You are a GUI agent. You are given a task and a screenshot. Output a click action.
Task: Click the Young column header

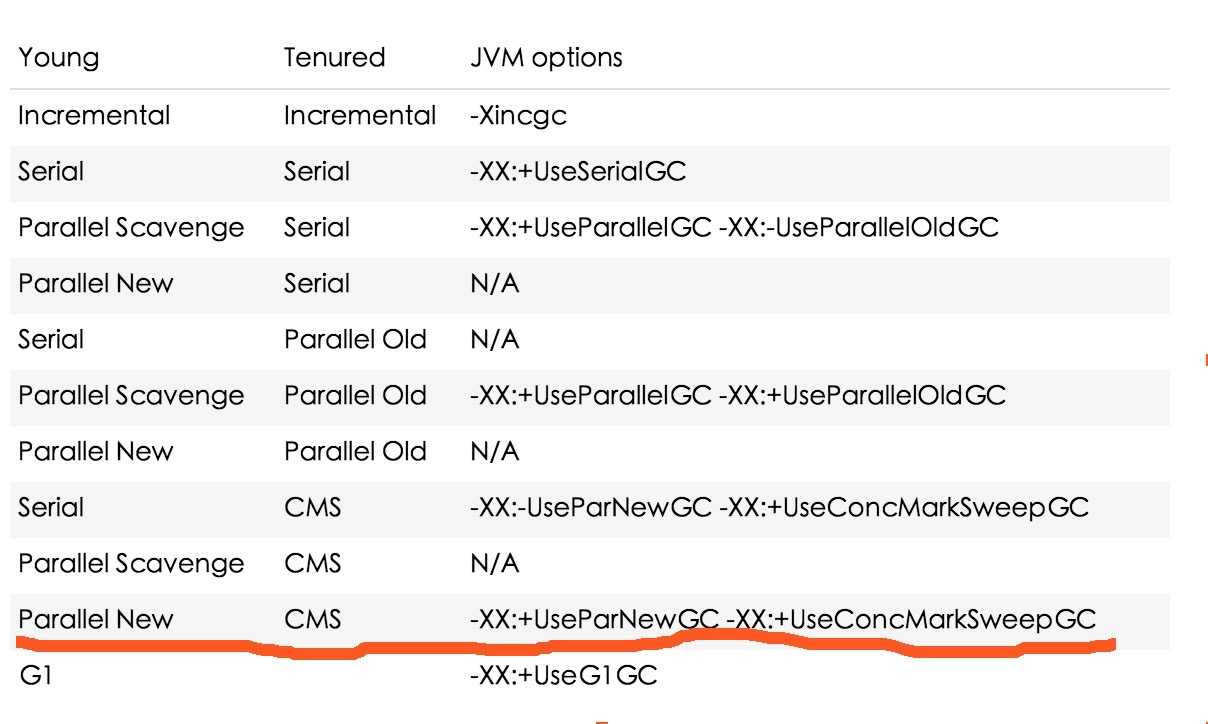pyautogui.click(x=59, y=59)
